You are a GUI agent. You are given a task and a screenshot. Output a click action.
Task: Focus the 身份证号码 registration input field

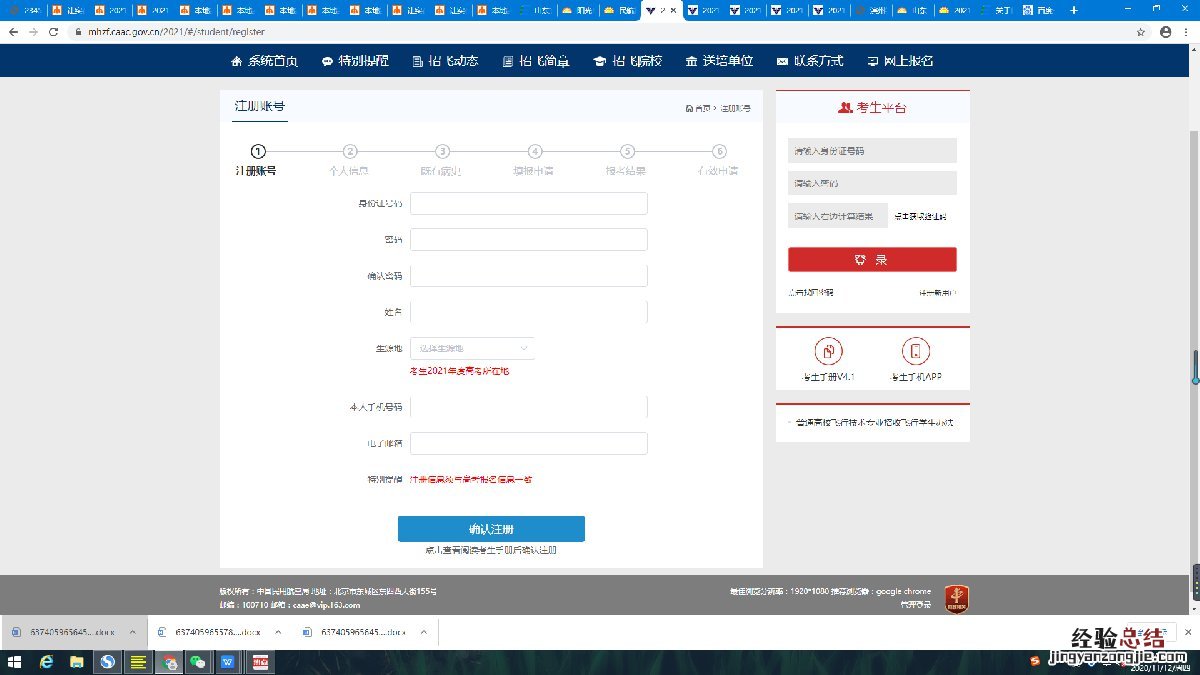click(528, 204)
